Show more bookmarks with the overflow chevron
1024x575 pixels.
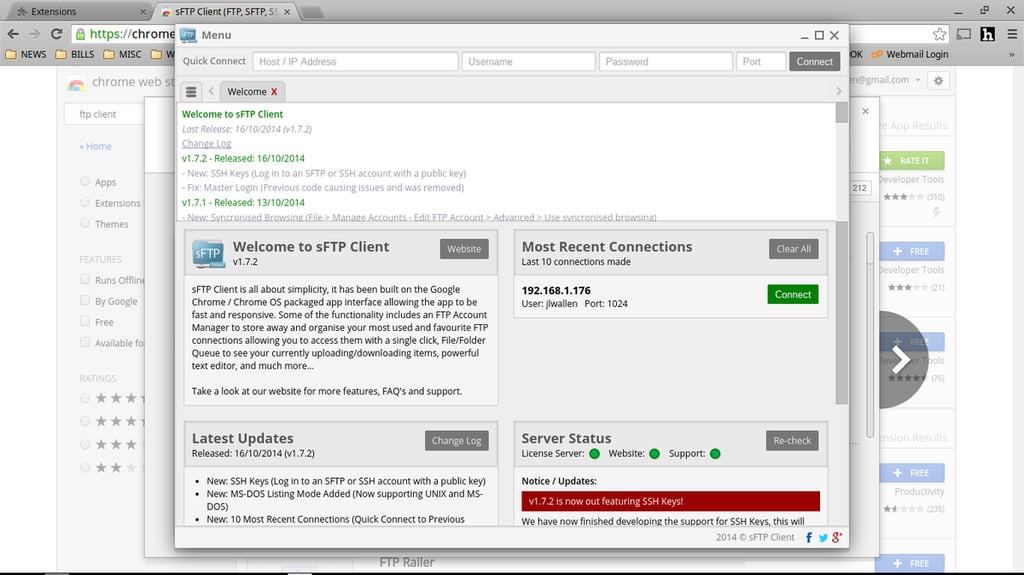[1012, 55]
